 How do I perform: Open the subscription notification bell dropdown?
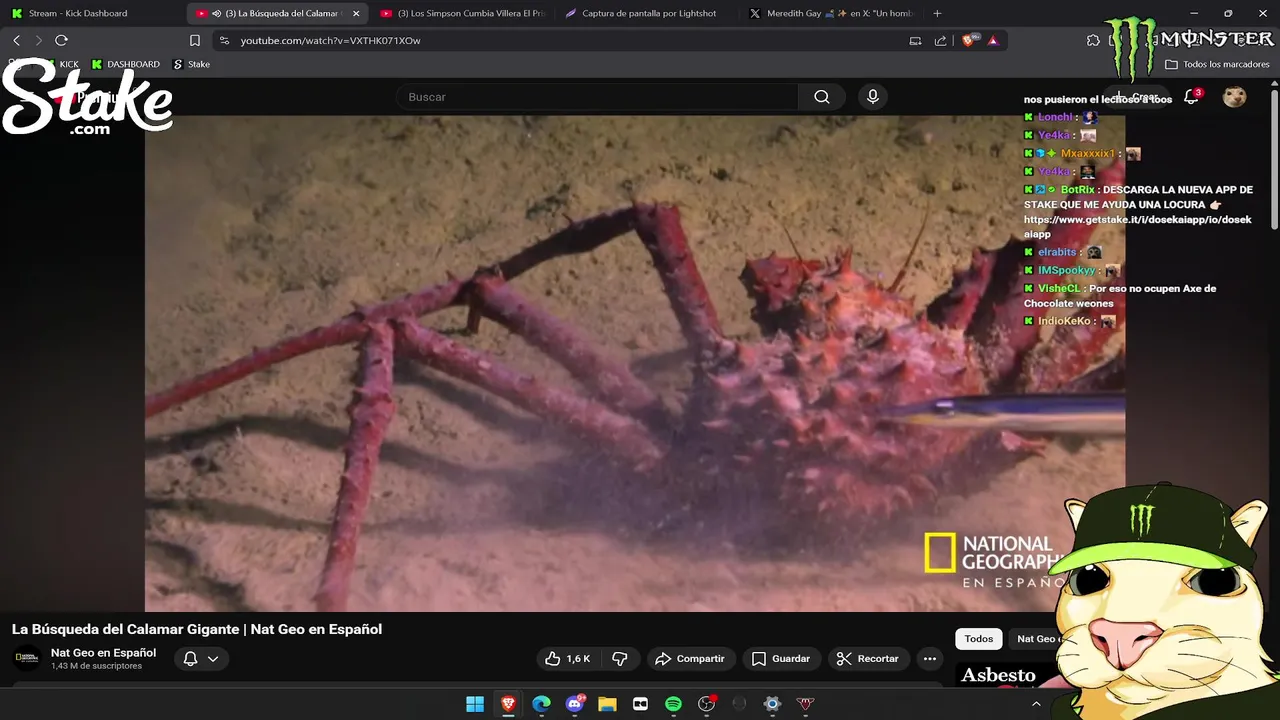201,658
